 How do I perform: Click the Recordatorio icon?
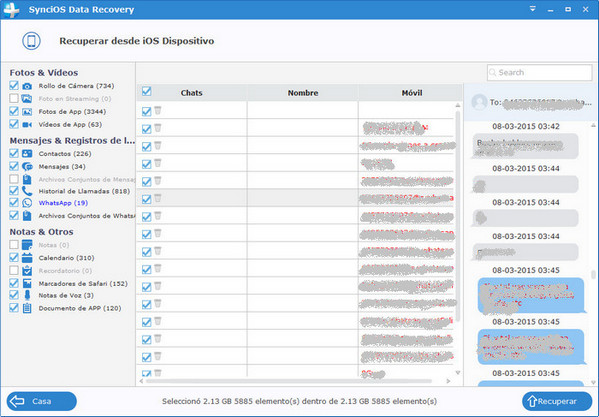click(27, 271)
